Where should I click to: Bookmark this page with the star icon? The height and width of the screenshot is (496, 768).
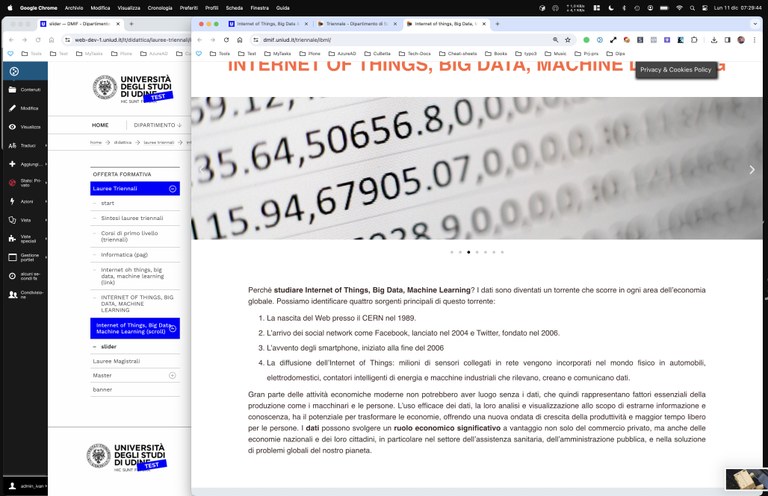568,40
